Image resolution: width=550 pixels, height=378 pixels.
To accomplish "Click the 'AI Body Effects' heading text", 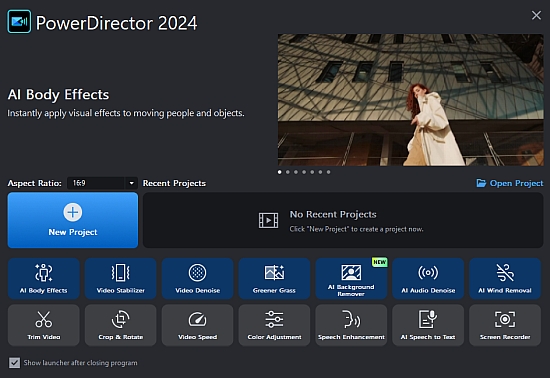I will pos(58,95).
